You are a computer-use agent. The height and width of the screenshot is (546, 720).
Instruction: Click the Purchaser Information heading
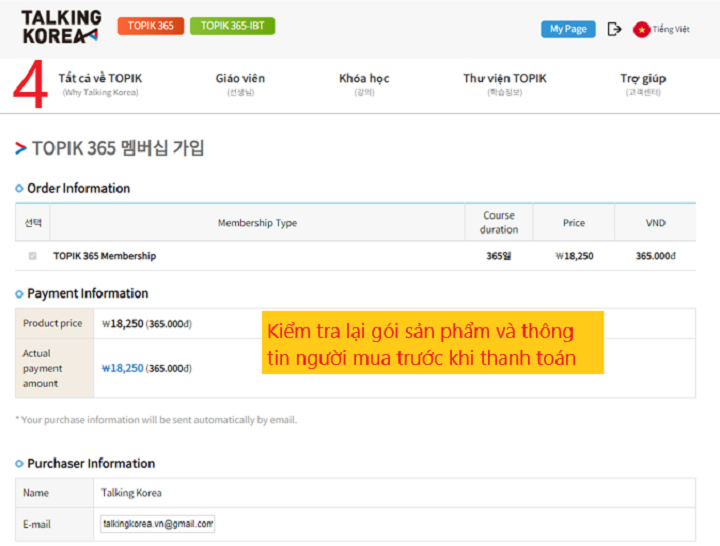[91, 463]
